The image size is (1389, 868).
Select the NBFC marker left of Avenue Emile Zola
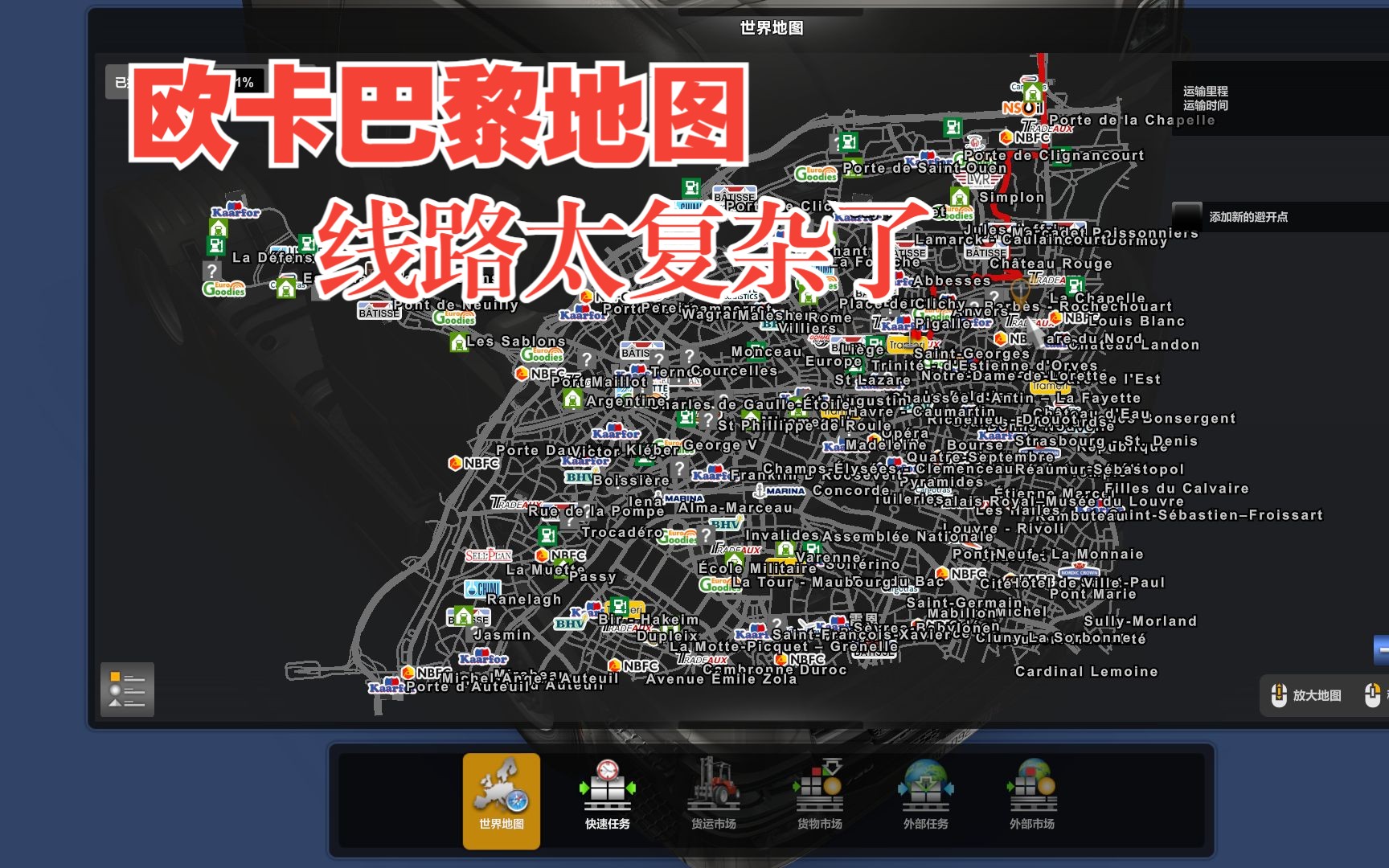click(x=633, y=665)
